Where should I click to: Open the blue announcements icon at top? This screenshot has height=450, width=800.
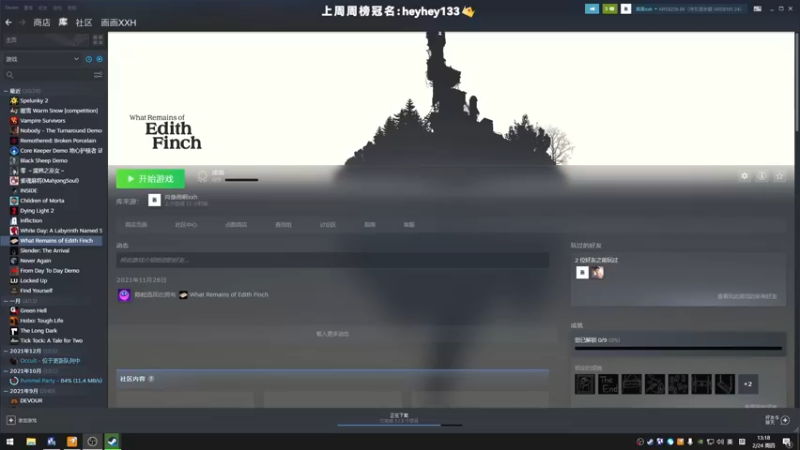point(592,9)
